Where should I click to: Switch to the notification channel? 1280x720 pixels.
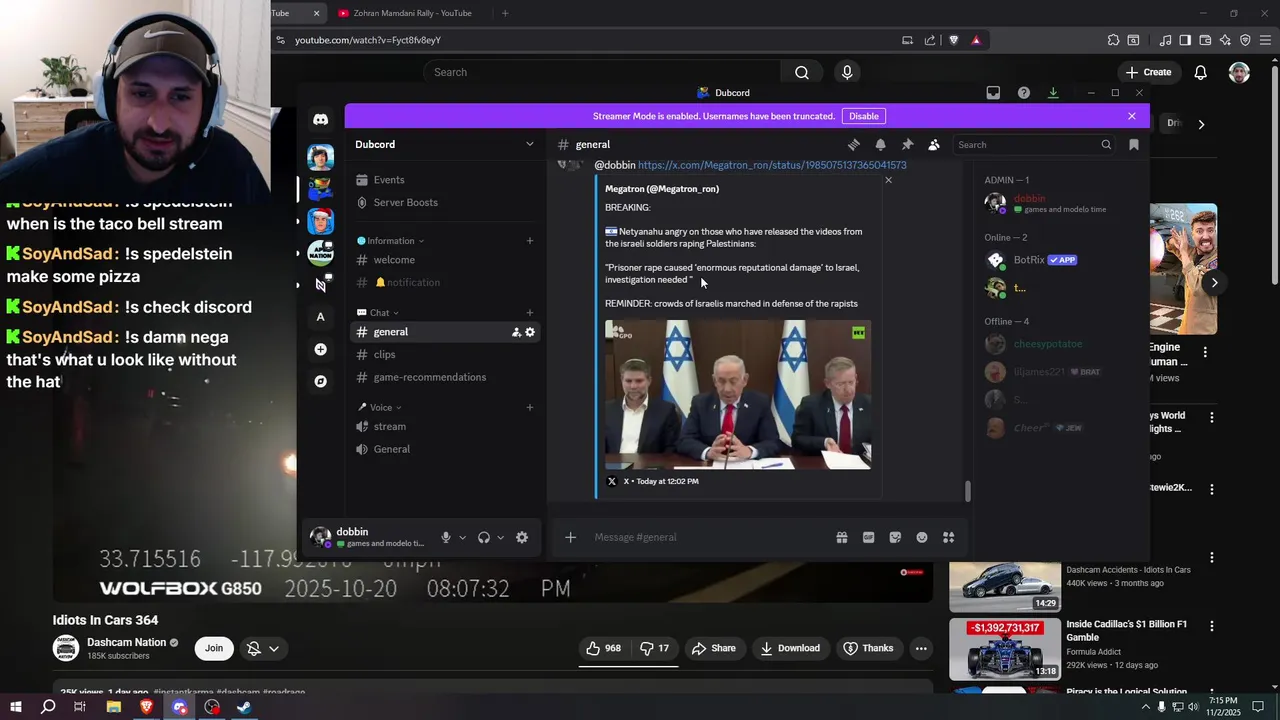pos(445,282)
